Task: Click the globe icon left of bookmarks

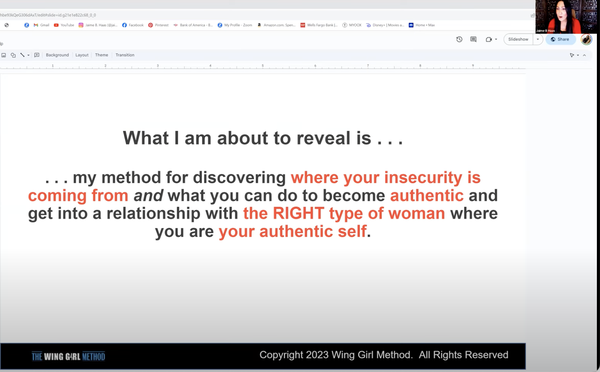Action: click(7, 25)
